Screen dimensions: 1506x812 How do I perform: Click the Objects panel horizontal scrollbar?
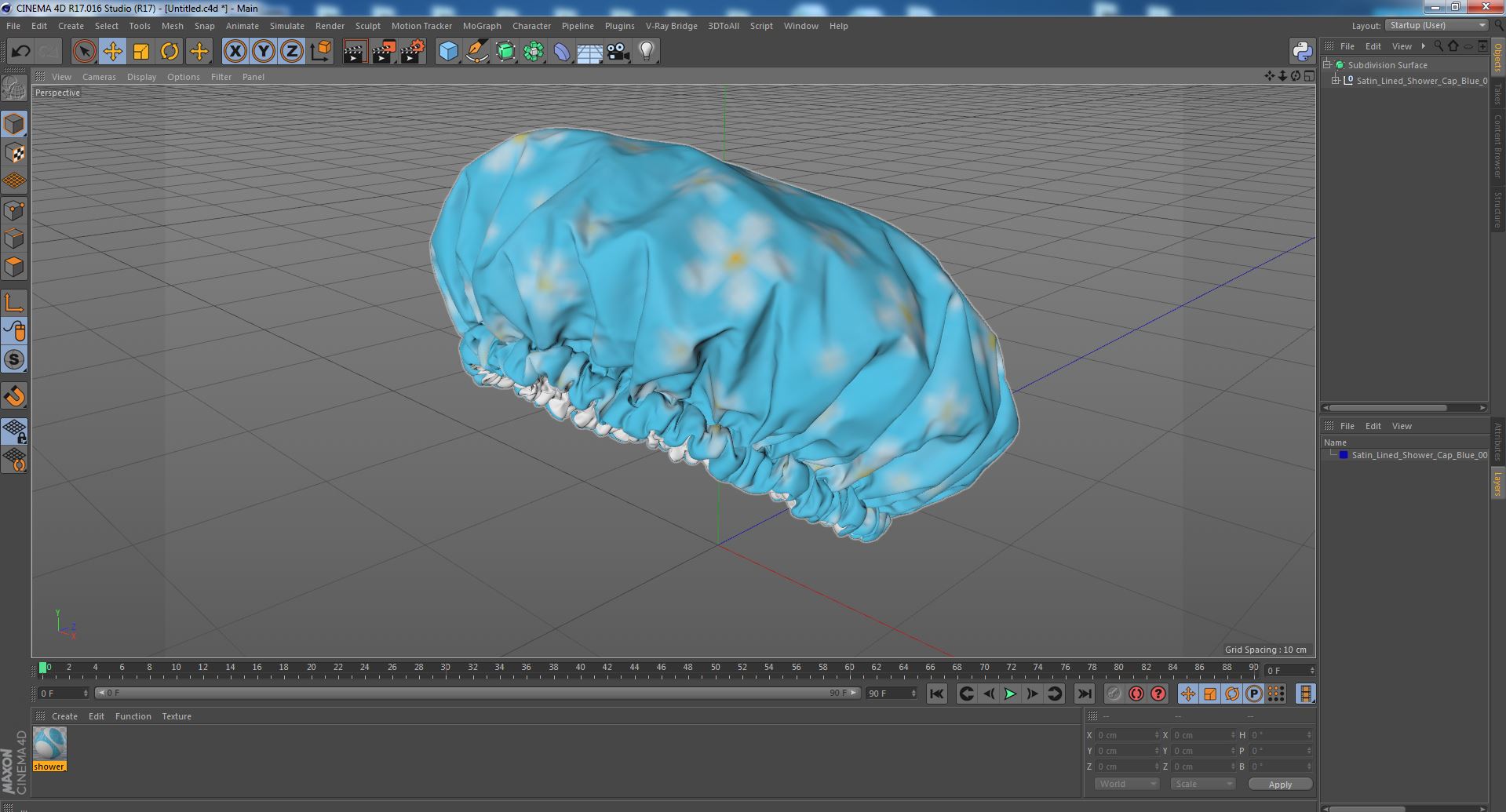[x=1387, y=408]
